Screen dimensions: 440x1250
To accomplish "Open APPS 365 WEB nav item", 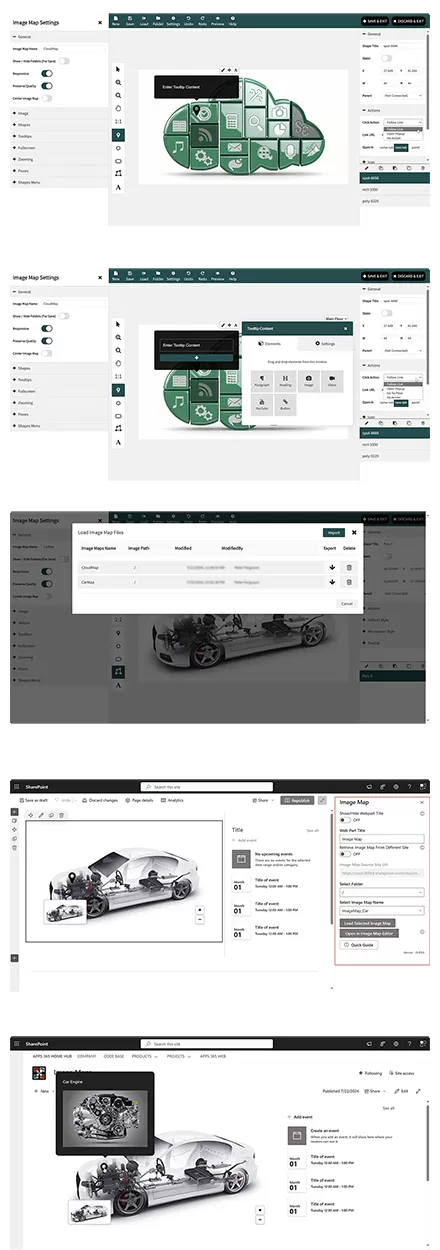I will coord(212,1055).
